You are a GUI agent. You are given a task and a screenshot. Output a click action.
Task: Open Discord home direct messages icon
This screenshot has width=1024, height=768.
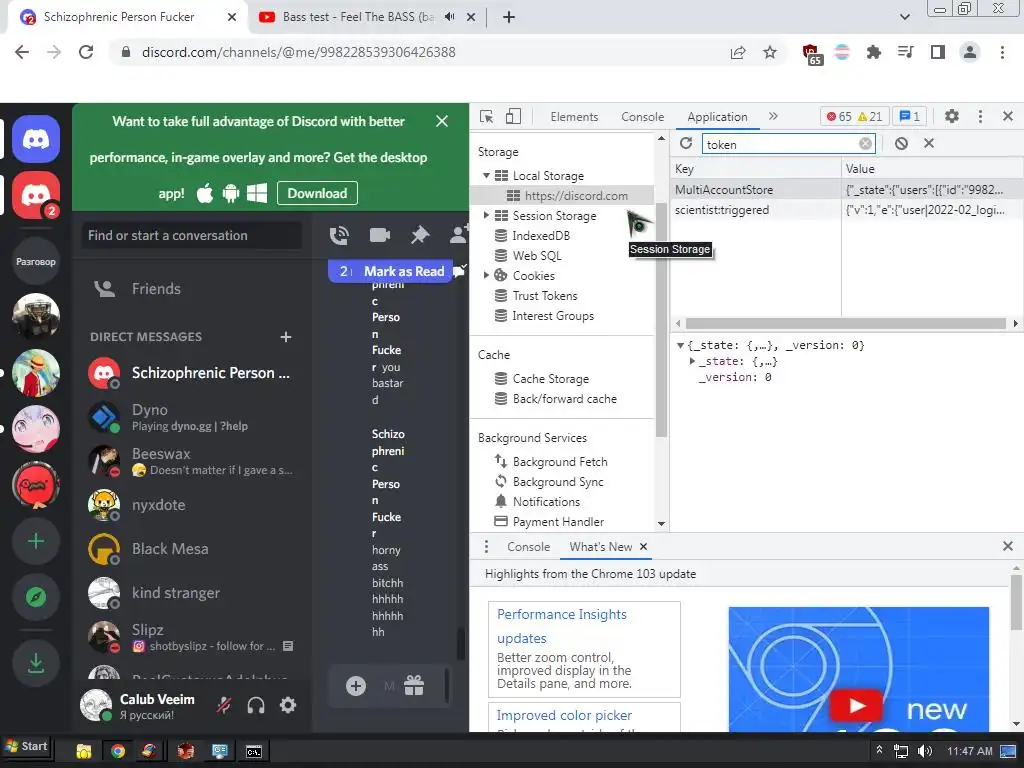coord(36,139)
